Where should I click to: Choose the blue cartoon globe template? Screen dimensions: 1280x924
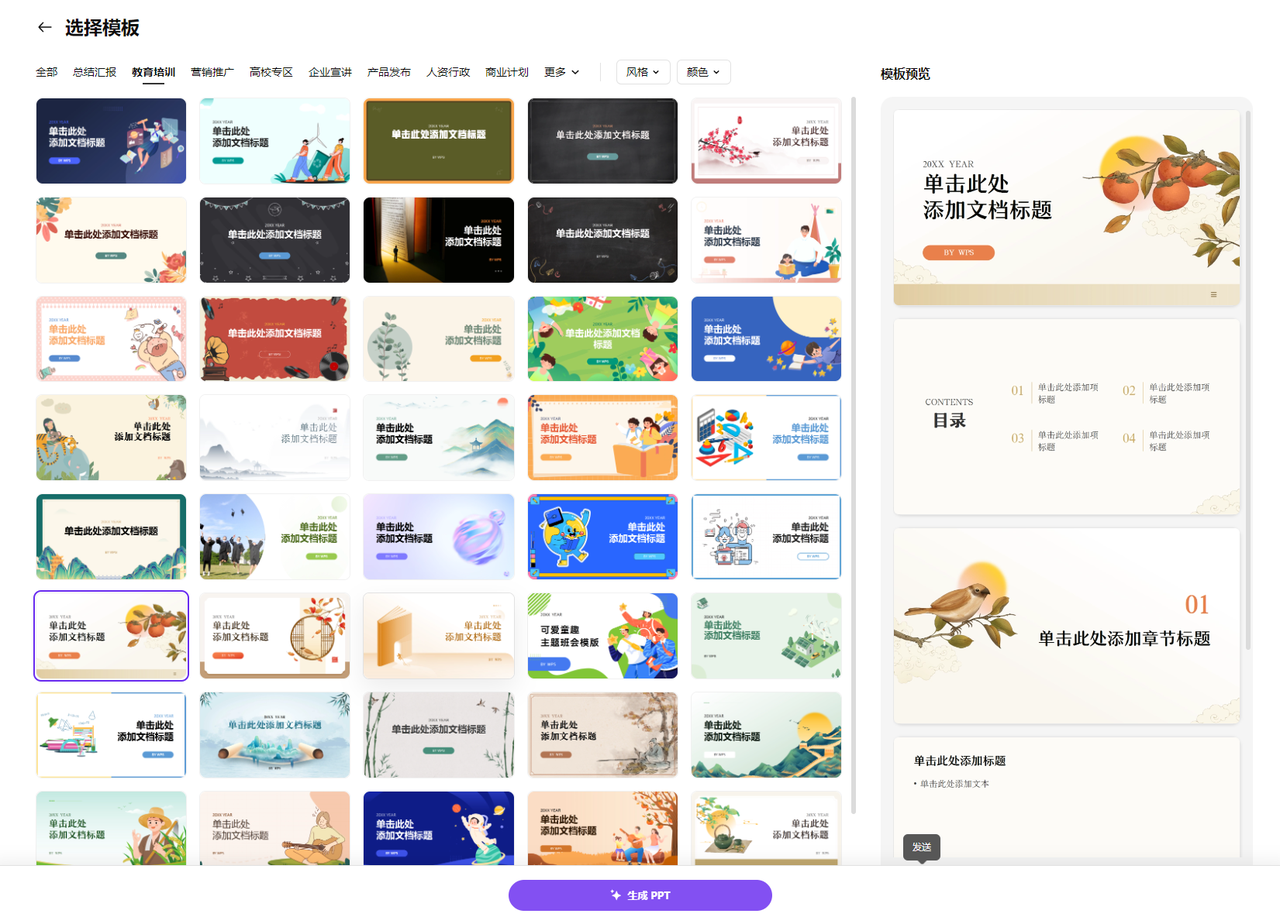pyautogui.click(x=602, y=536)
